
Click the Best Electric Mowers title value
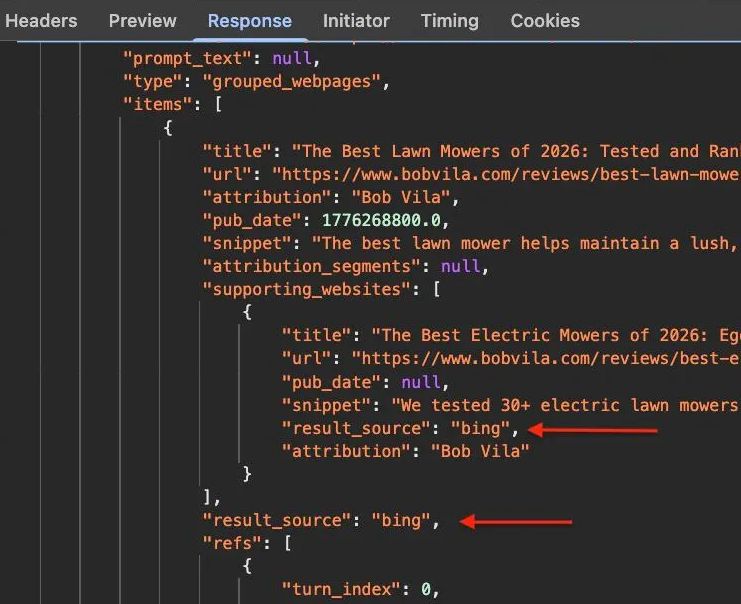(556, 336)
